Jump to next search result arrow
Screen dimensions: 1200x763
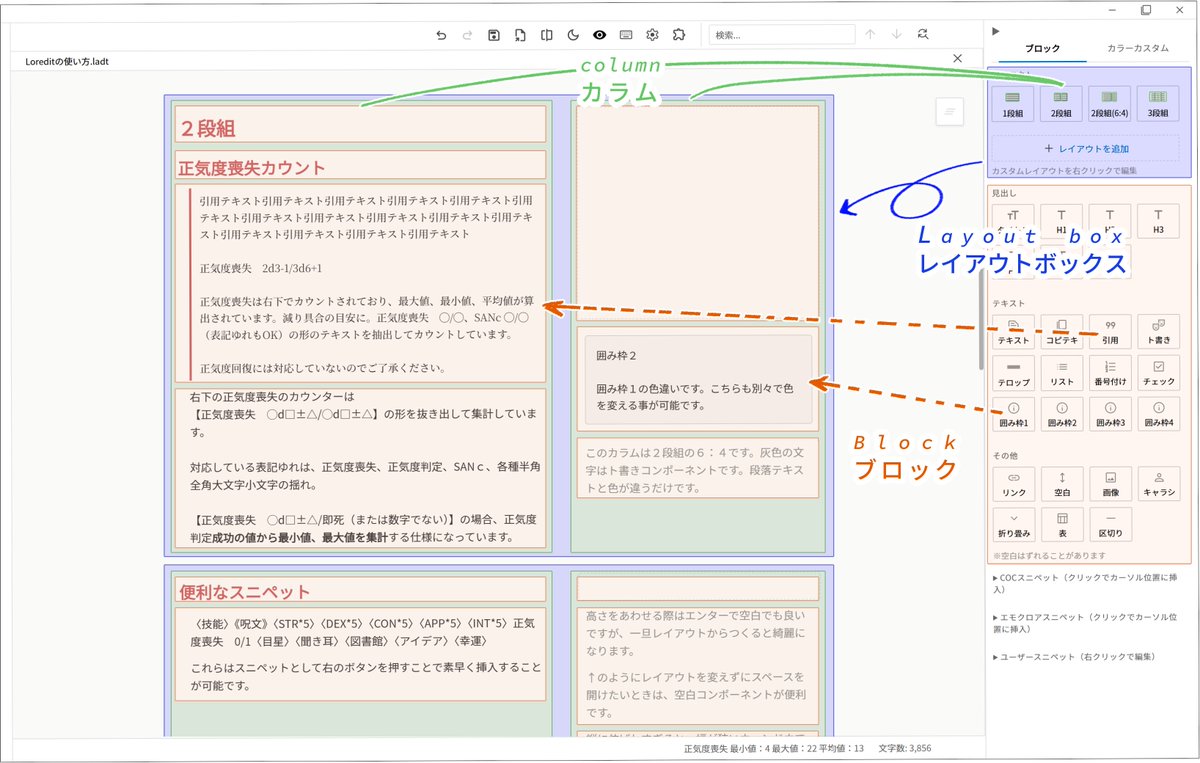896,35
